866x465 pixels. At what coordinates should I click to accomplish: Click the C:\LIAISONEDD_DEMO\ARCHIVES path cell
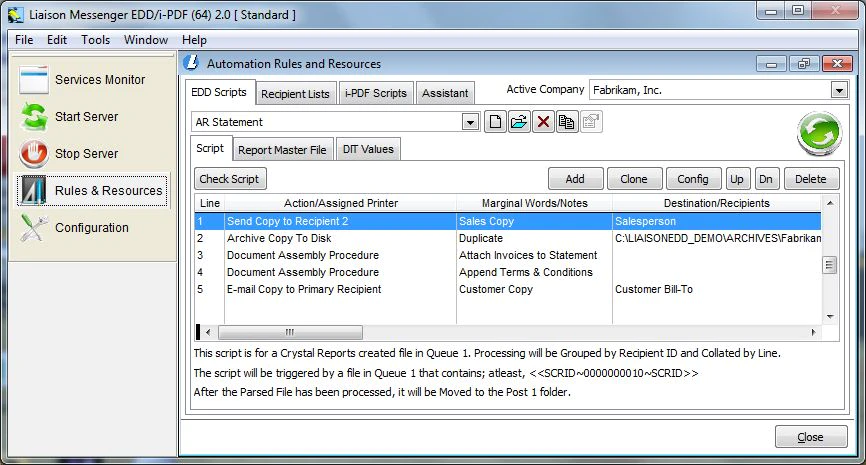(x=717, y=239)
